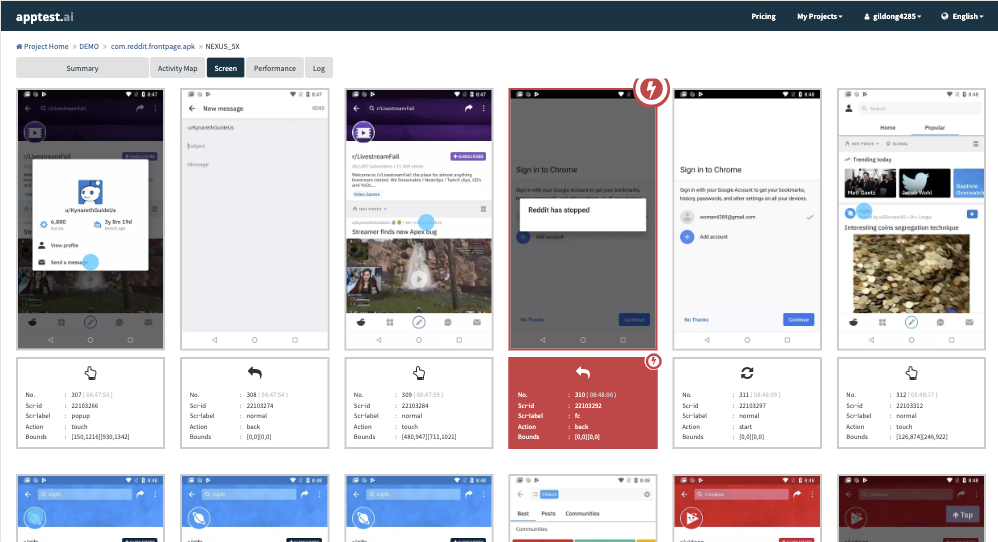Open screenshot of step 307 popup
The height and width of the screenshot is (542, 998).
(90, 219)
